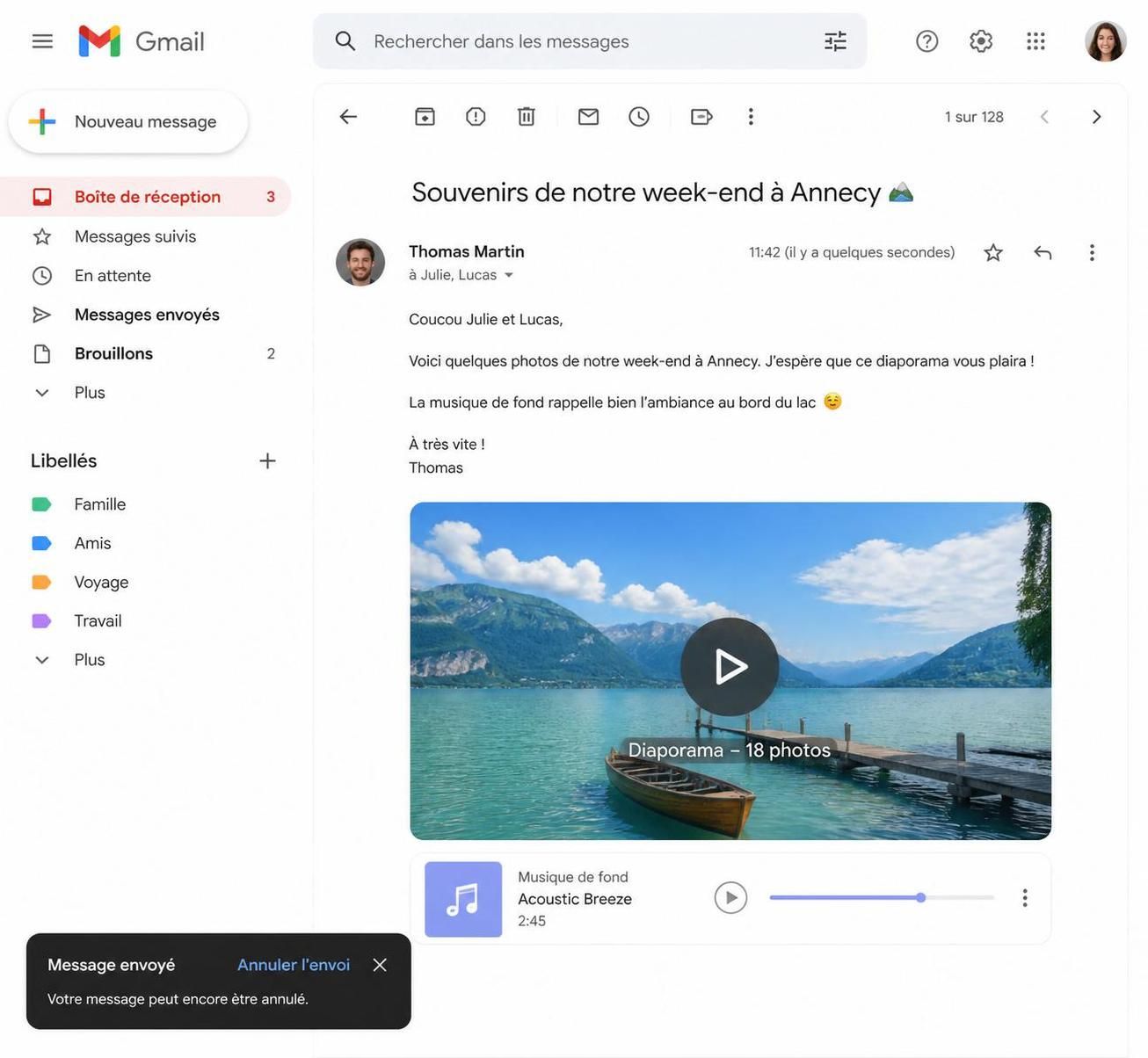
Task: Open Messages suivis folder
Action: click(x=135, y=236)
